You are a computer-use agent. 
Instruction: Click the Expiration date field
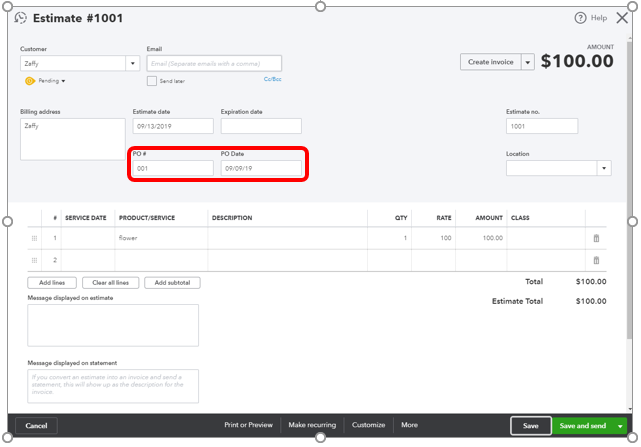(x=261, y=126)
